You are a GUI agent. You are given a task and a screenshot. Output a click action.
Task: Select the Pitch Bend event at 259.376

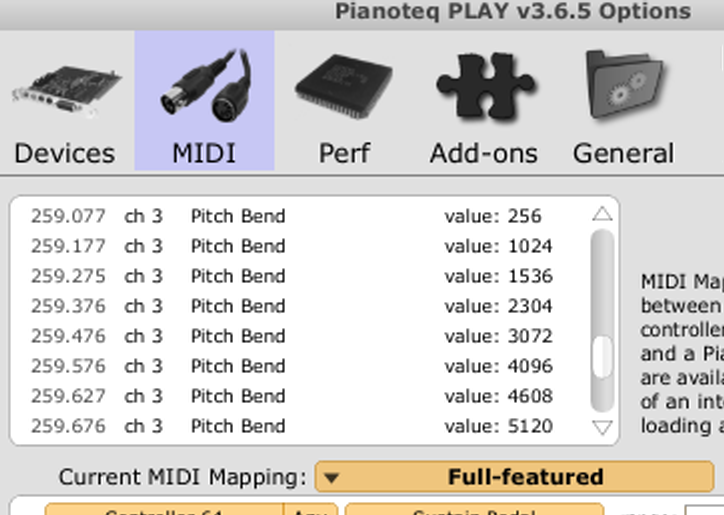300,306
